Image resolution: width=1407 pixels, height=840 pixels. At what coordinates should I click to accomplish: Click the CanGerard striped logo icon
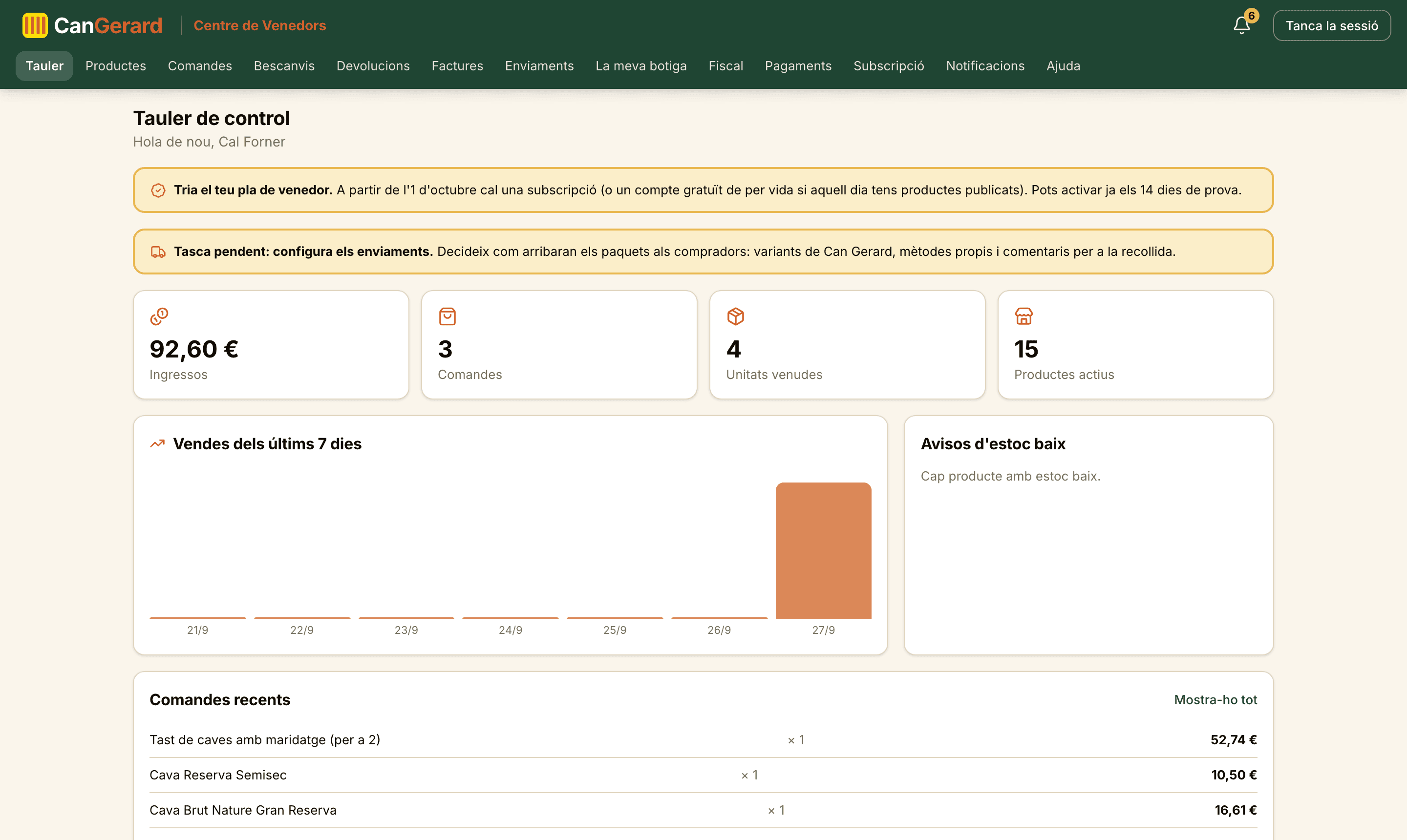pyautogui.click(x=35, y=25)
